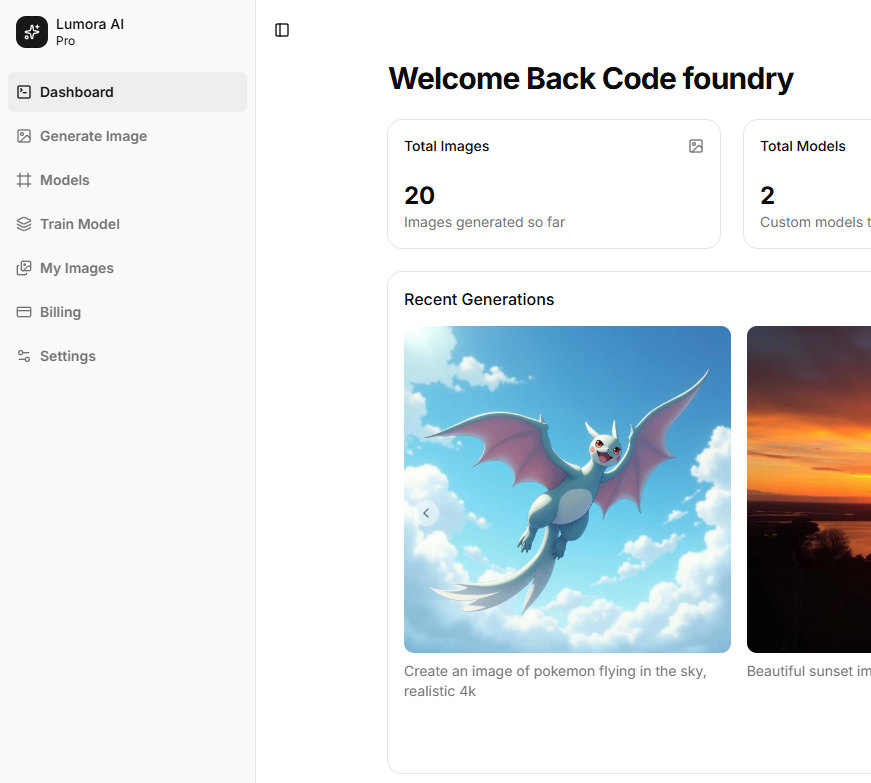The image size is (871, 783).
Task: Open the sunset generated image
Action: (809, 489)
